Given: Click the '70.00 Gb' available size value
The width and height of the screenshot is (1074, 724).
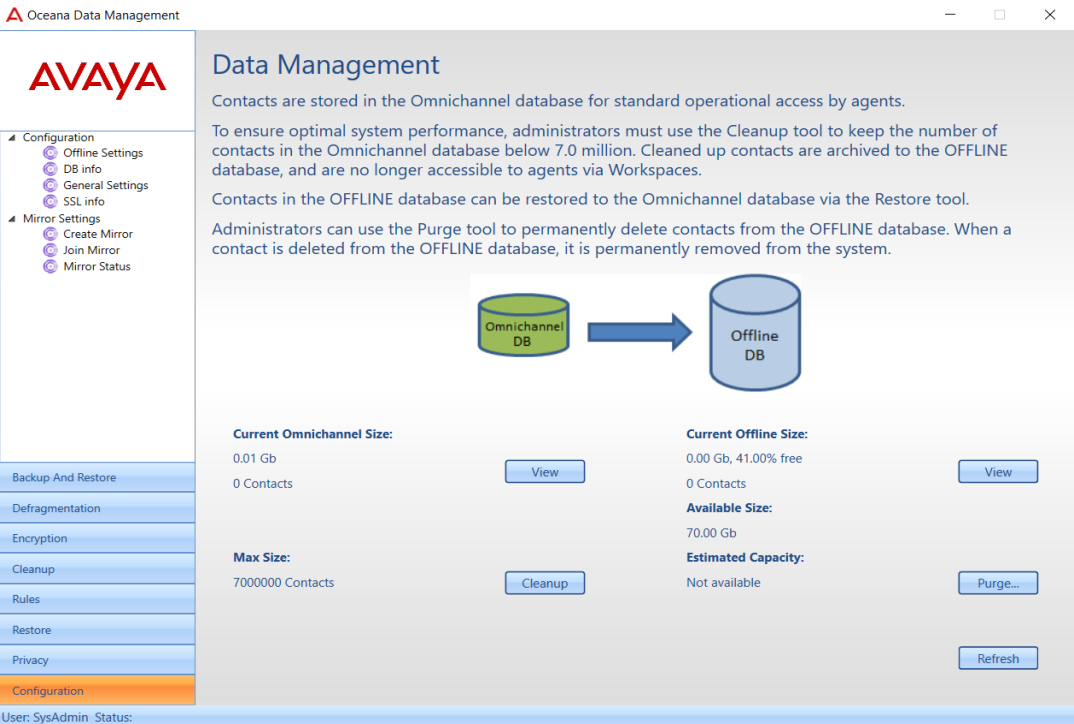Looking at the screenshot, I should pyautogui.click(x=711, y=533).
